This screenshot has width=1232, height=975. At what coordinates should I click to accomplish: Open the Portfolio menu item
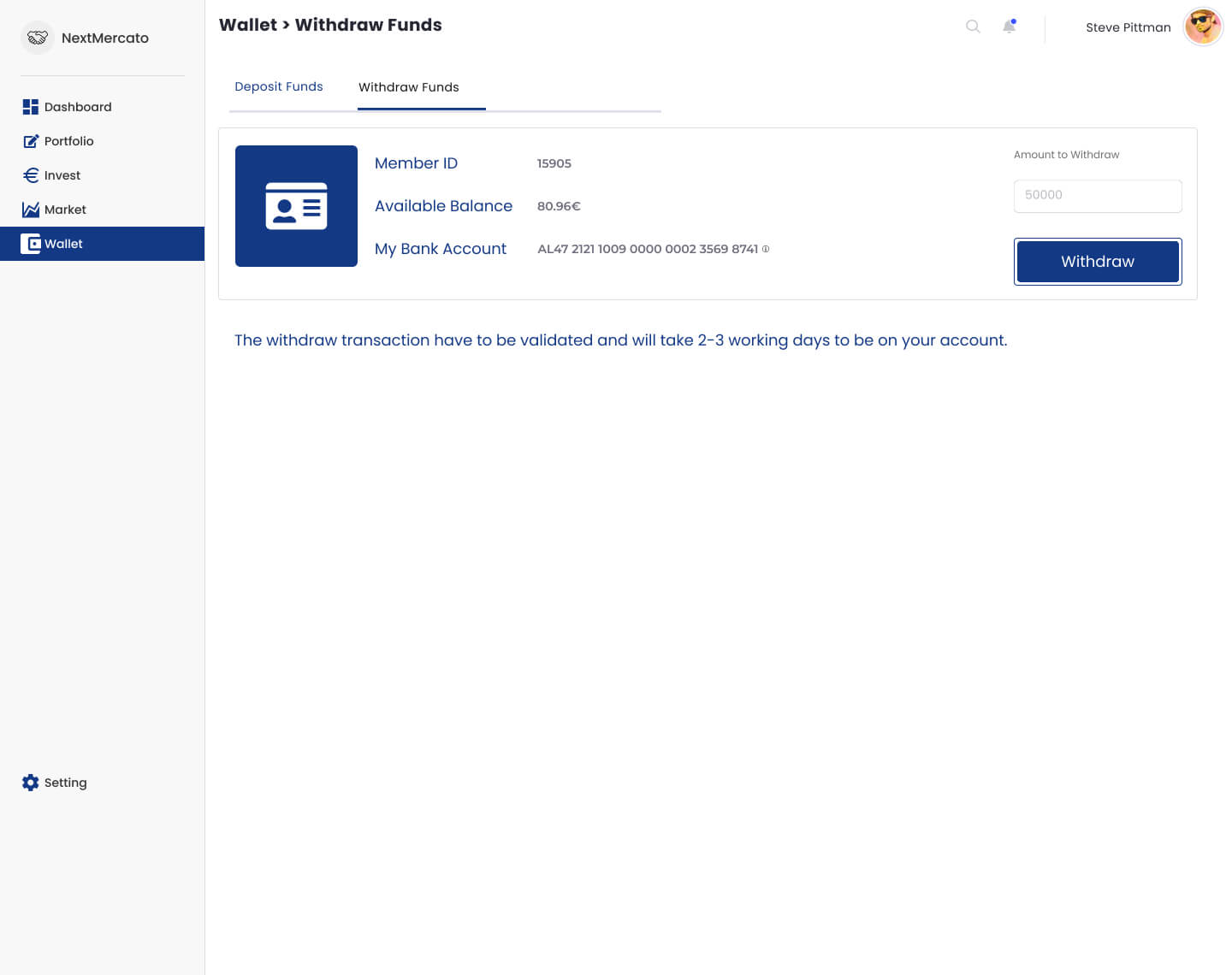[x=69, y=141]
